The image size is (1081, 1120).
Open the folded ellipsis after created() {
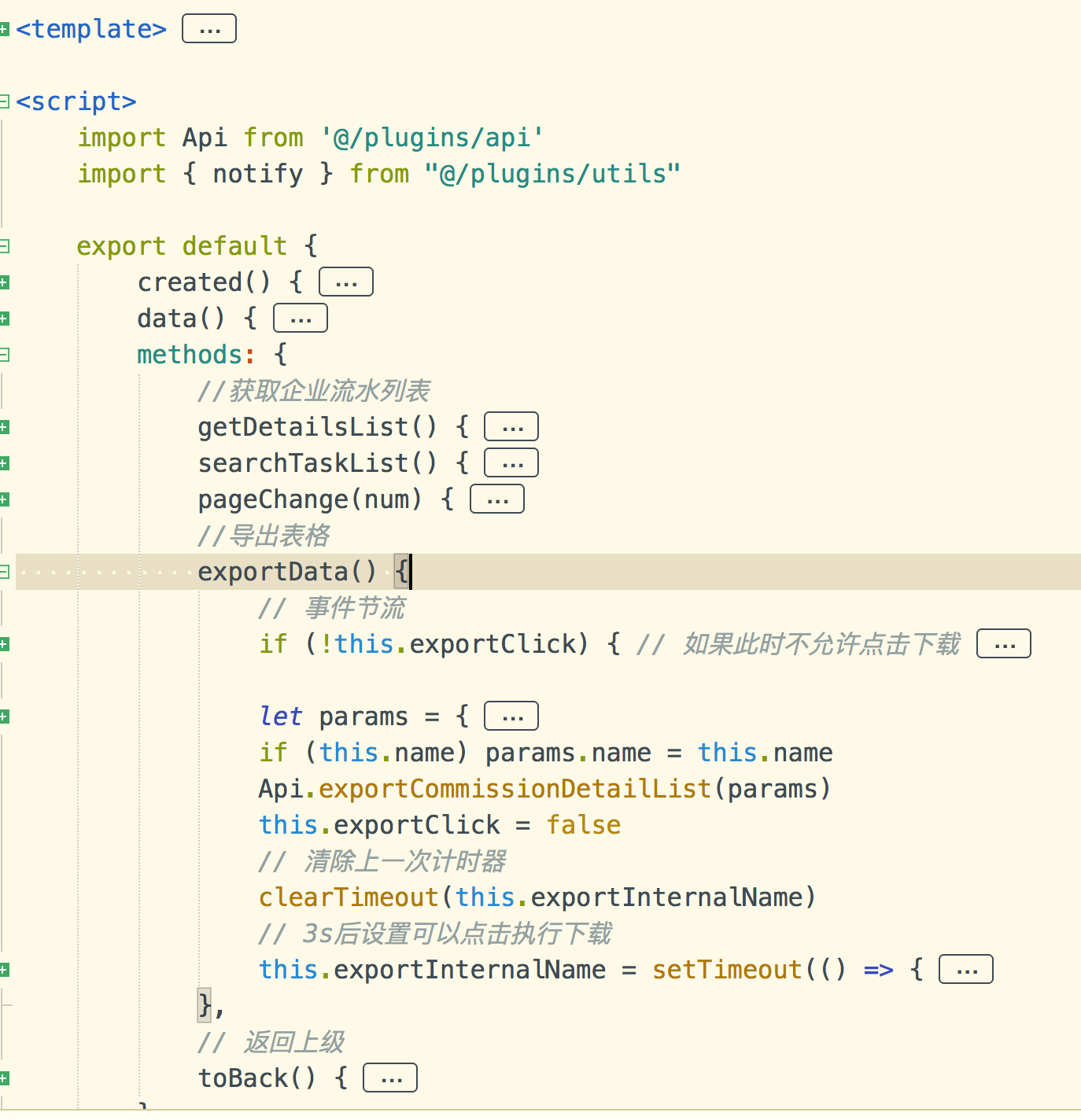(346, 282)
